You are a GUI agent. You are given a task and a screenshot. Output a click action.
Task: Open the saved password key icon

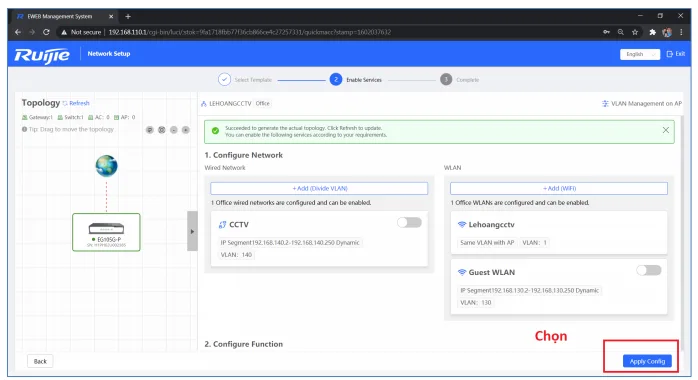coord(606,32)
